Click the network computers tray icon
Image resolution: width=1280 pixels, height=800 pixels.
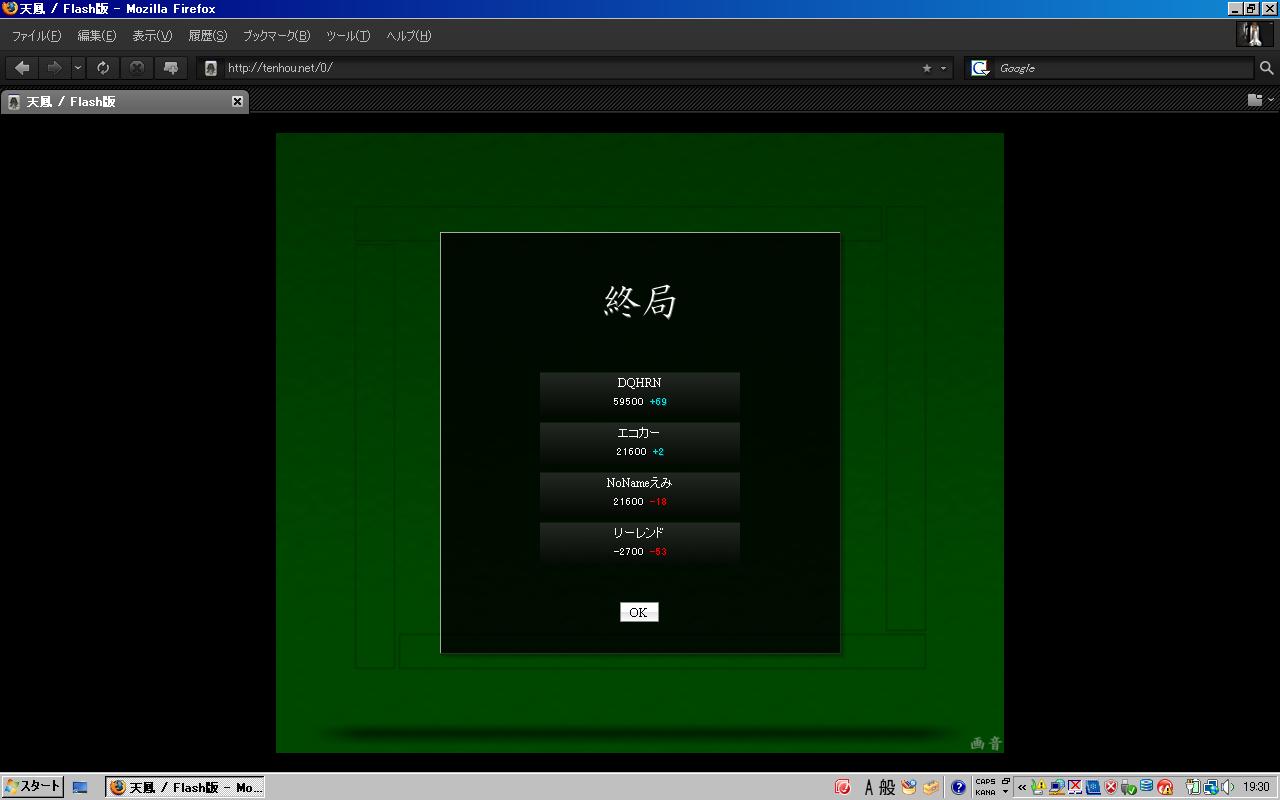1057,787
